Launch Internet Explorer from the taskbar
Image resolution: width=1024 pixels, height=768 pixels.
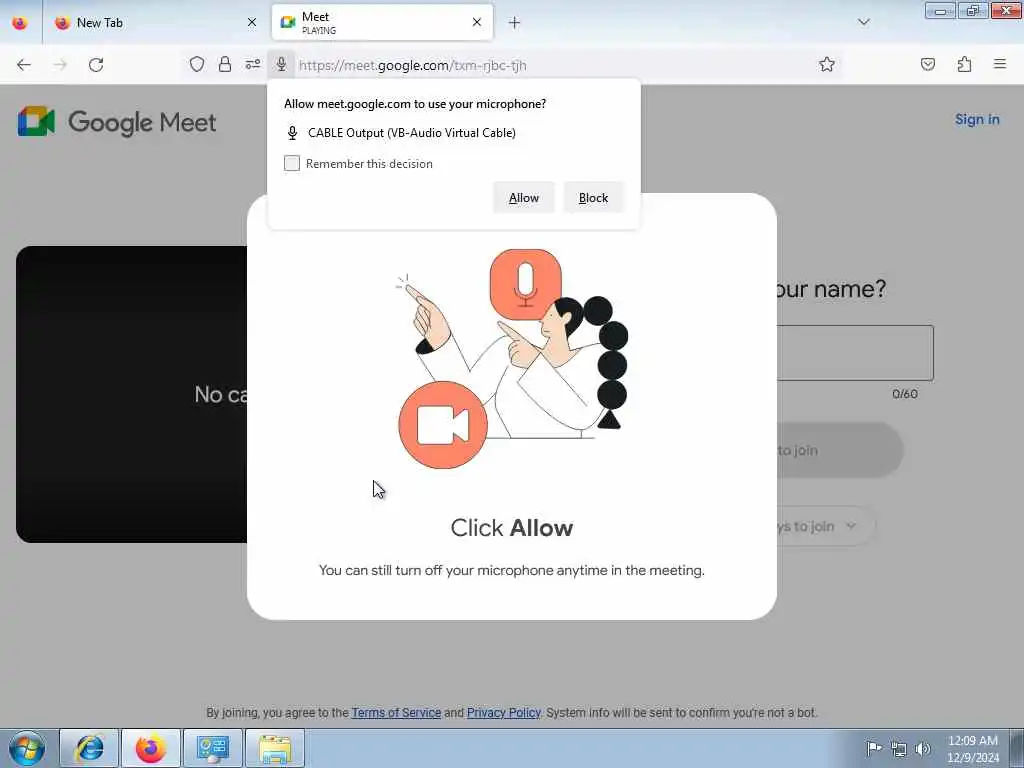pos(89,748)
